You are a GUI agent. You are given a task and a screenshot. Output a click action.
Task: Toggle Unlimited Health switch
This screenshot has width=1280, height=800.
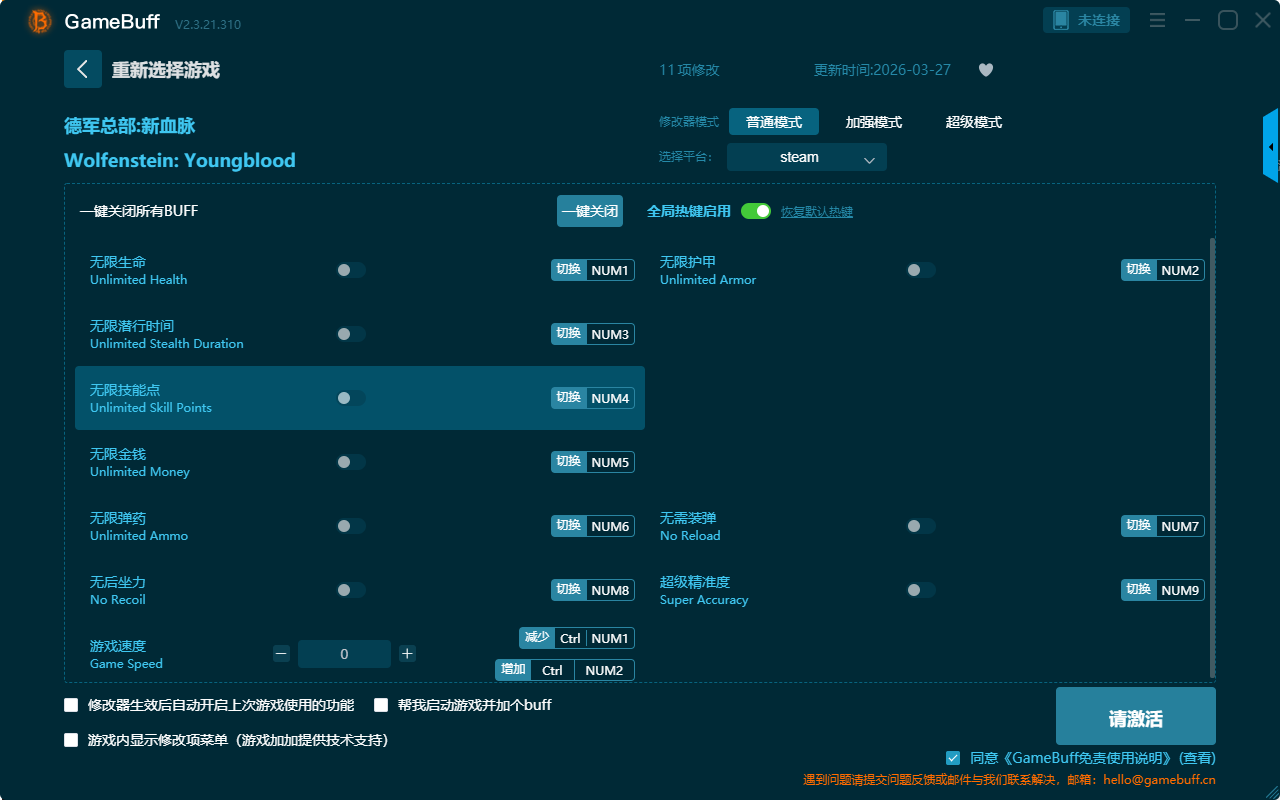[351, 270]
